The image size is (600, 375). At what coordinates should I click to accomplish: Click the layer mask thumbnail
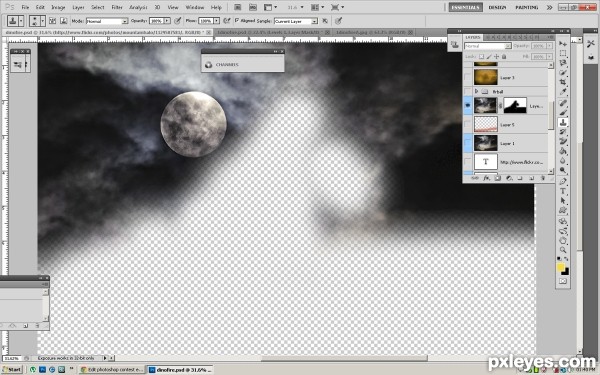click(x=515, y=106)
